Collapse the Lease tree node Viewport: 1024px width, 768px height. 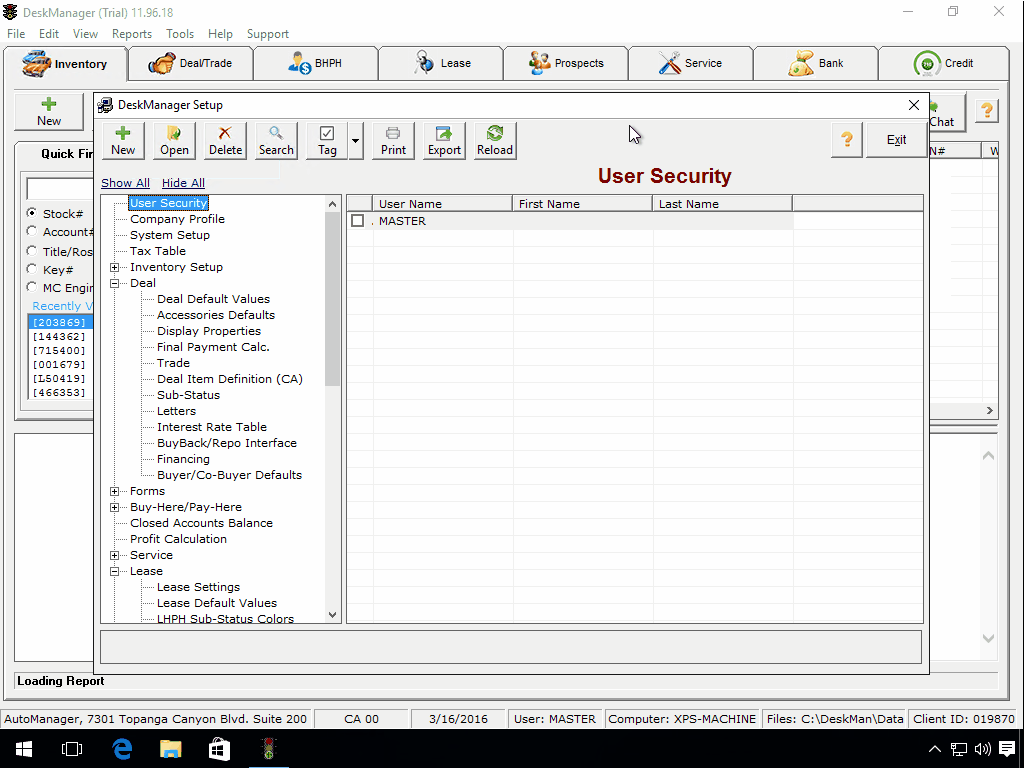pos(114,571)
